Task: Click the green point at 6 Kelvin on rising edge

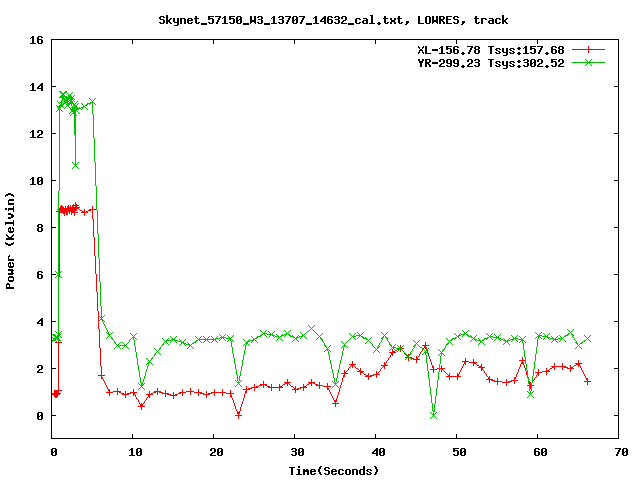Action: pos(58,275)
